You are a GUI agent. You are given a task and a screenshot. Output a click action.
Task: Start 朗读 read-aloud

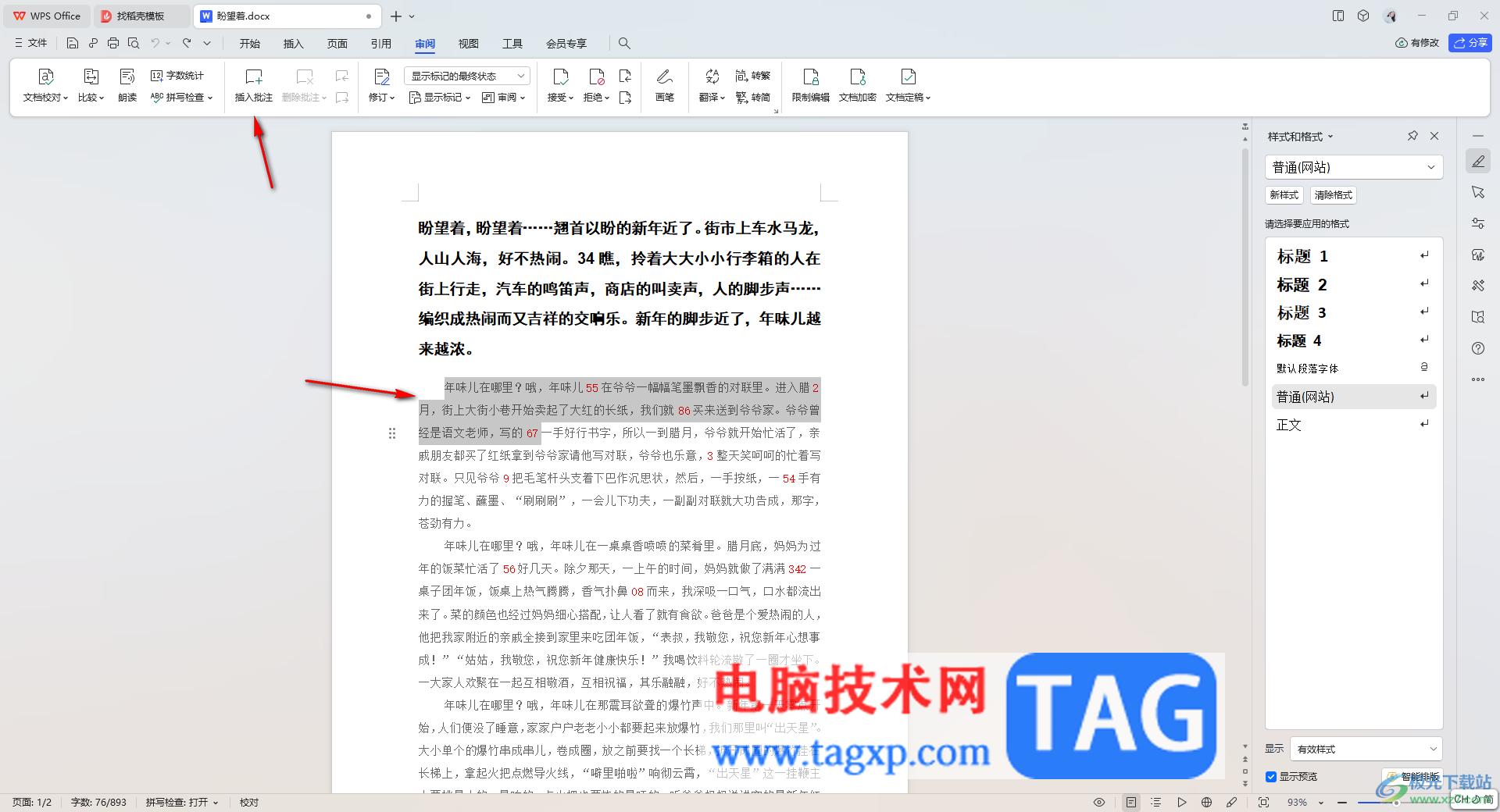(127, 85)
